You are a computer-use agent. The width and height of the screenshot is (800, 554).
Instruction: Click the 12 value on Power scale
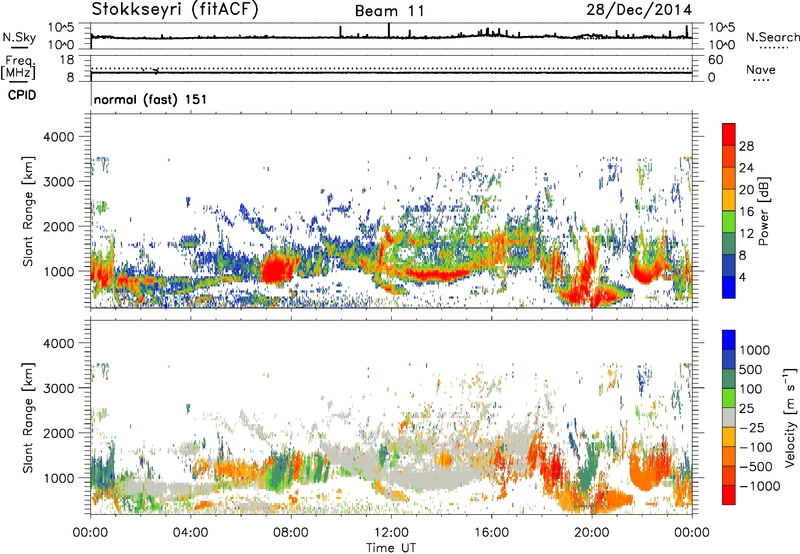[746, 234]
